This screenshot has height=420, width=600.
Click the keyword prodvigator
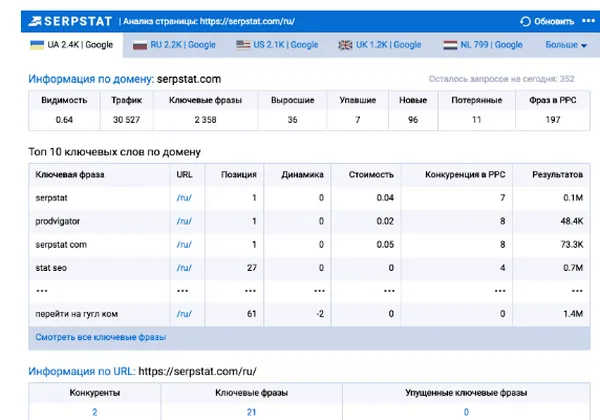pyautogui.click(x=57, y=221)
